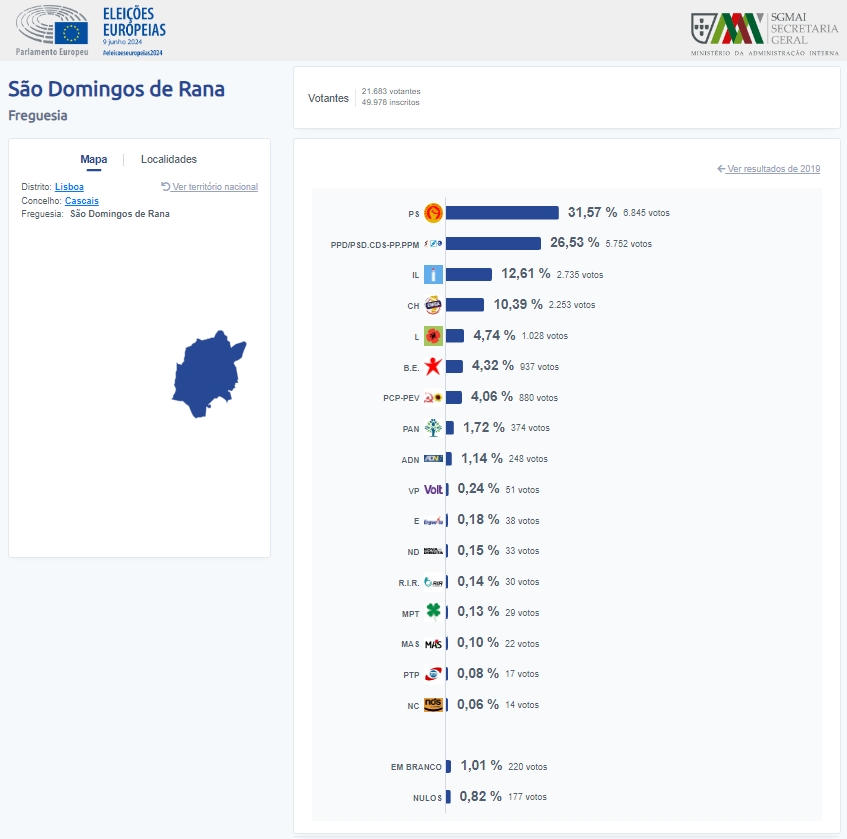Click the Eleições Europeias 2024 title logo

pos(134,30)
